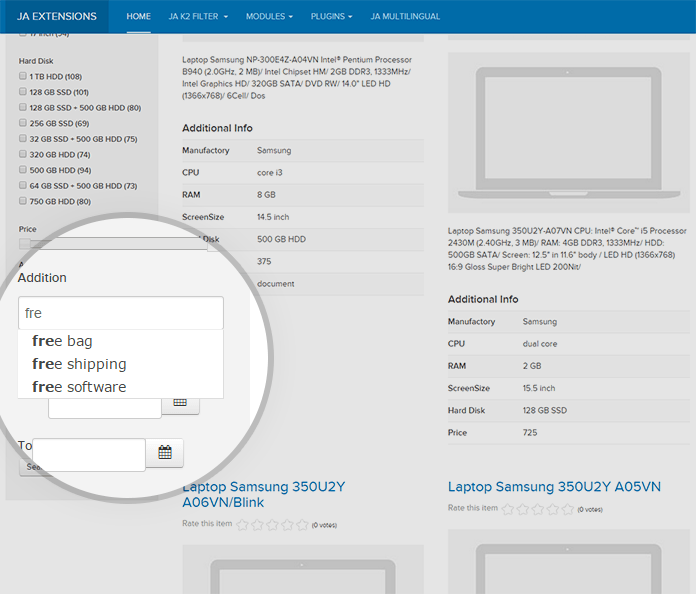
Task: Click the date input above the To field
Action: 105,408
